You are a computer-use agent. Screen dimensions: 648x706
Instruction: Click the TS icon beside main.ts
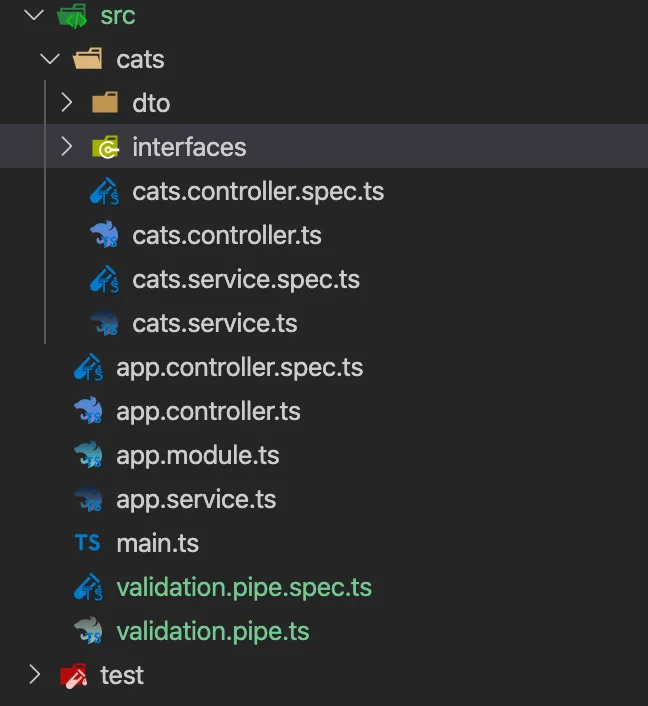click(x=87, y=543)
